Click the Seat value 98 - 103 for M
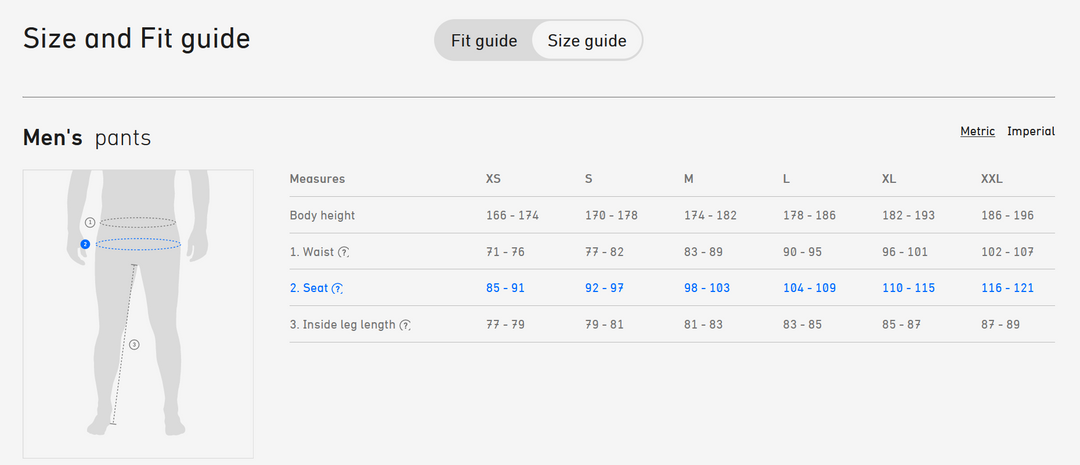 [707, 288]
